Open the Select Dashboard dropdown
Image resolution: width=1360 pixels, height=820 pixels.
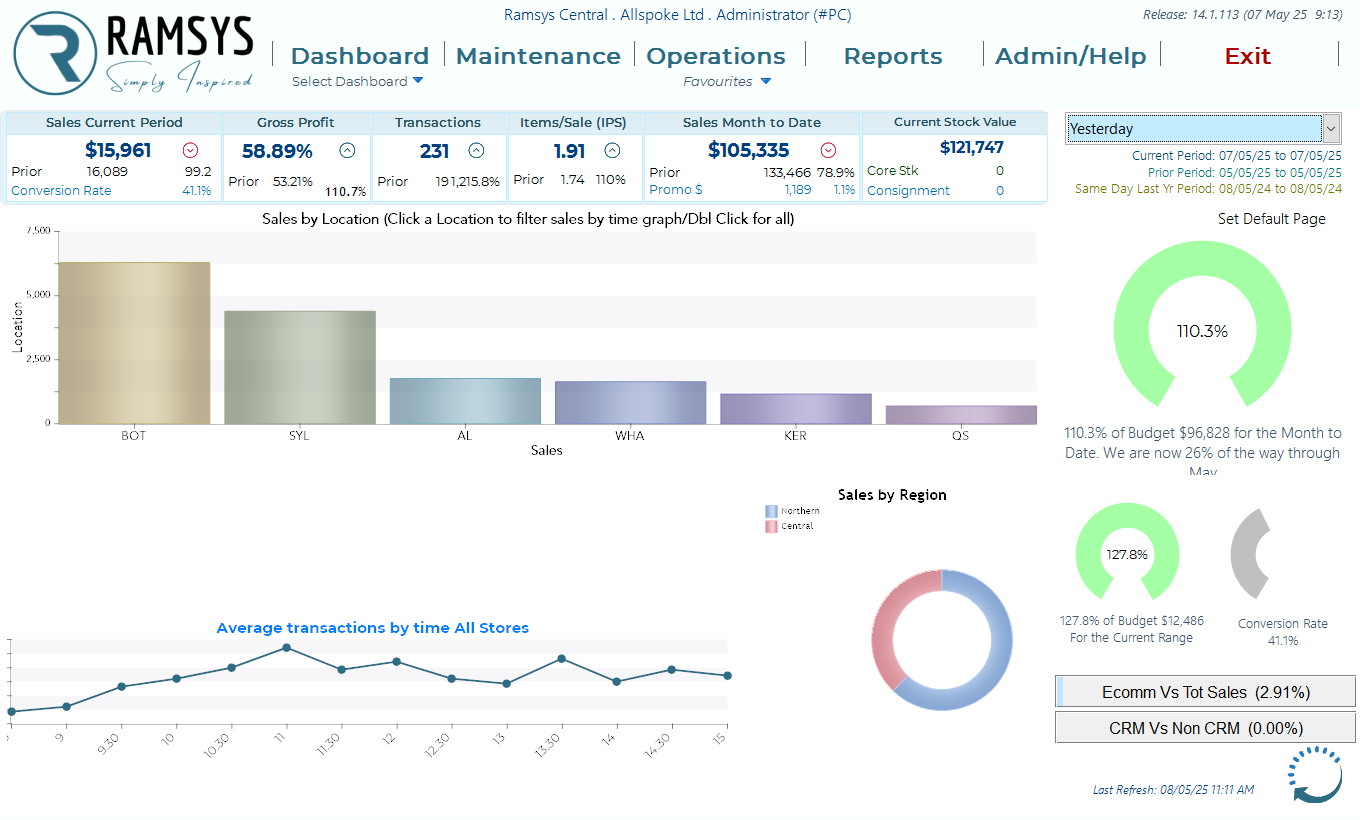coord(357,81)
